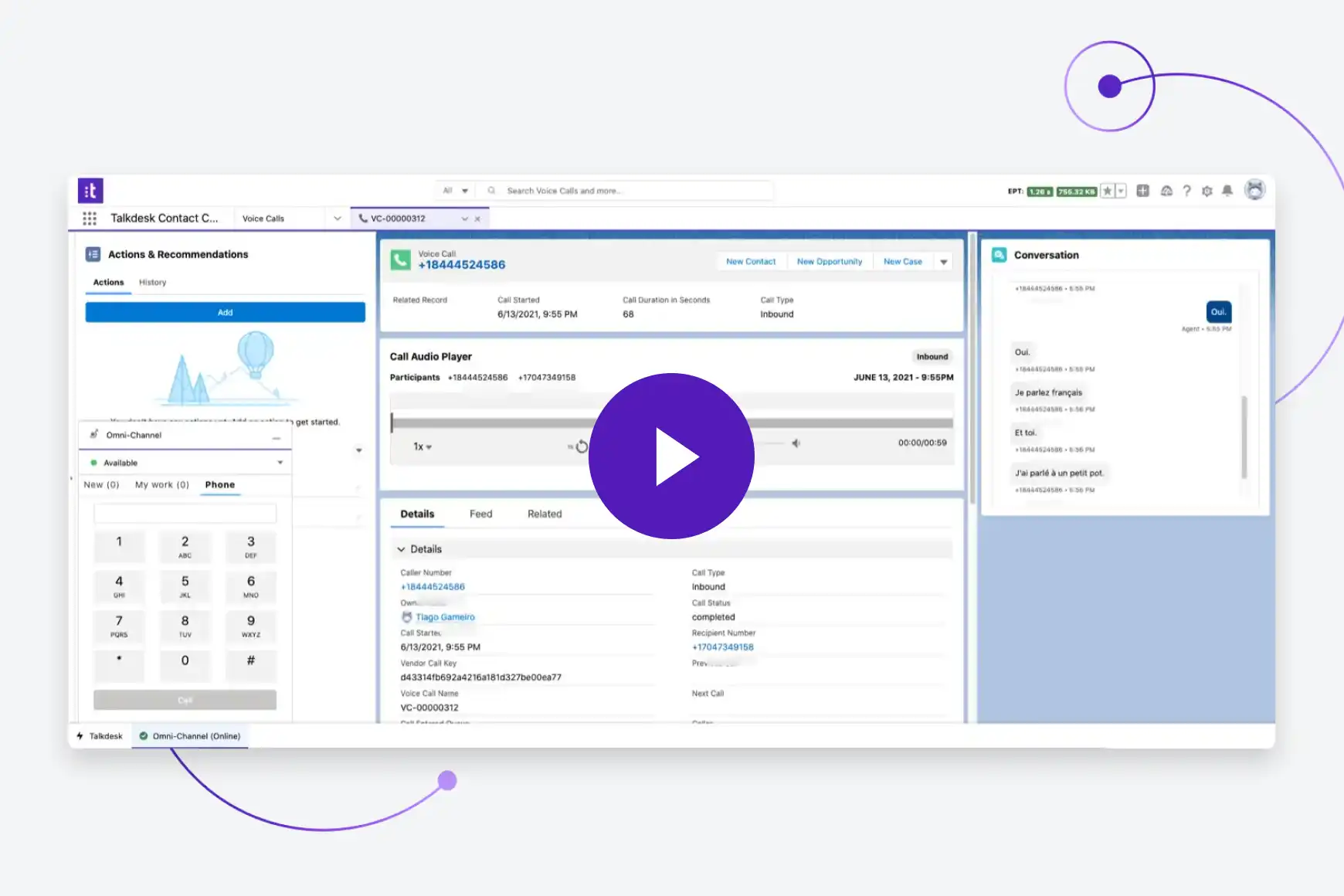Change the 1x playback speed dropdown
Screen dimensions: 1344x896
point(423,446)
